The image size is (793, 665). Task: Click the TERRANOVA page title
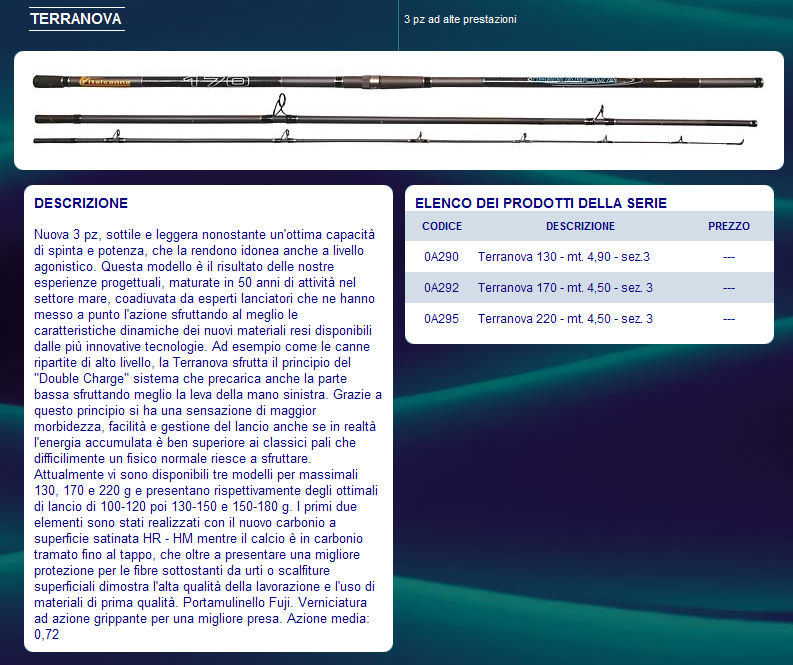76,19
